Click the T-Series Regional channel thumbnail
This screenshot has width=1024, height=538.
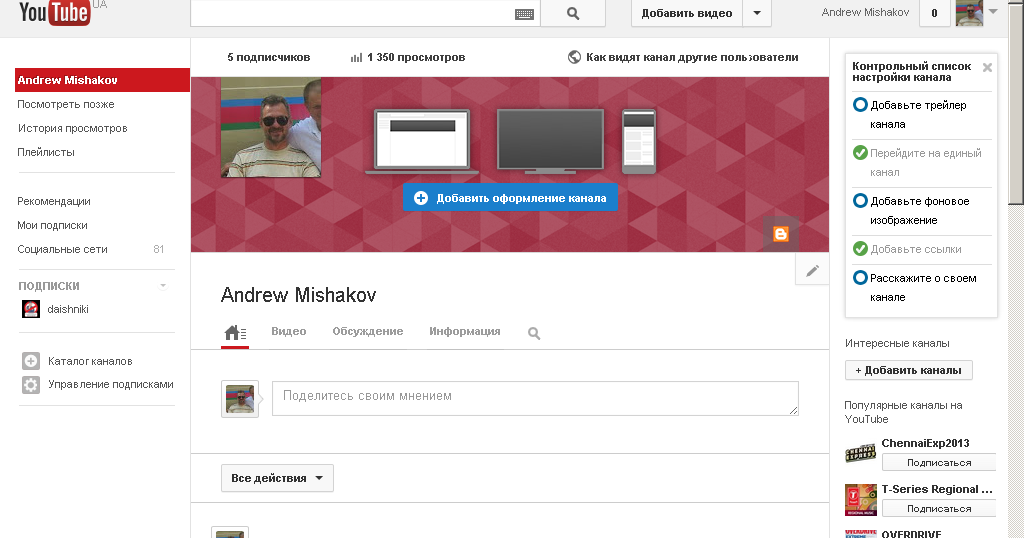861,500
